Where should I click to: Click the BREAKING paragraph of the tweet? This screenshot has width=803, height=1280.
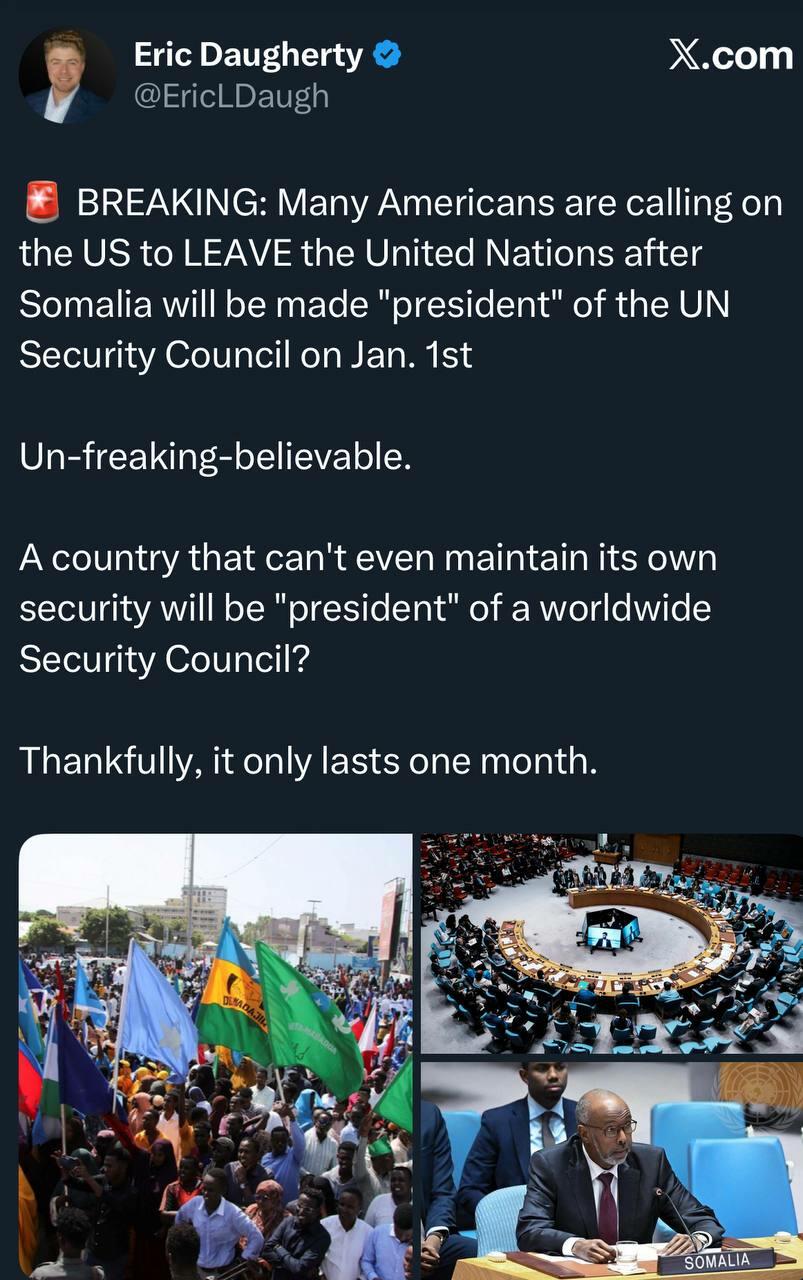click(400, 279)
